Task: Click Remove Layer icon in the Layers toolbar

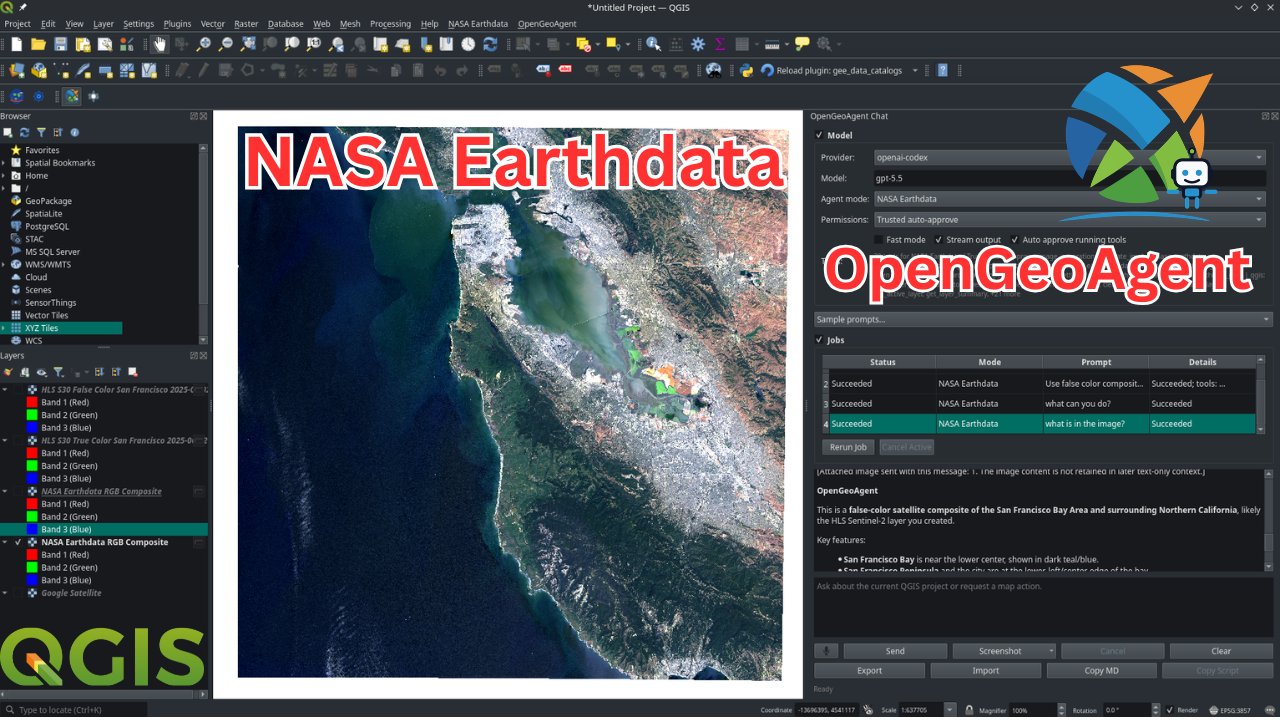Action: pos(133,372)
